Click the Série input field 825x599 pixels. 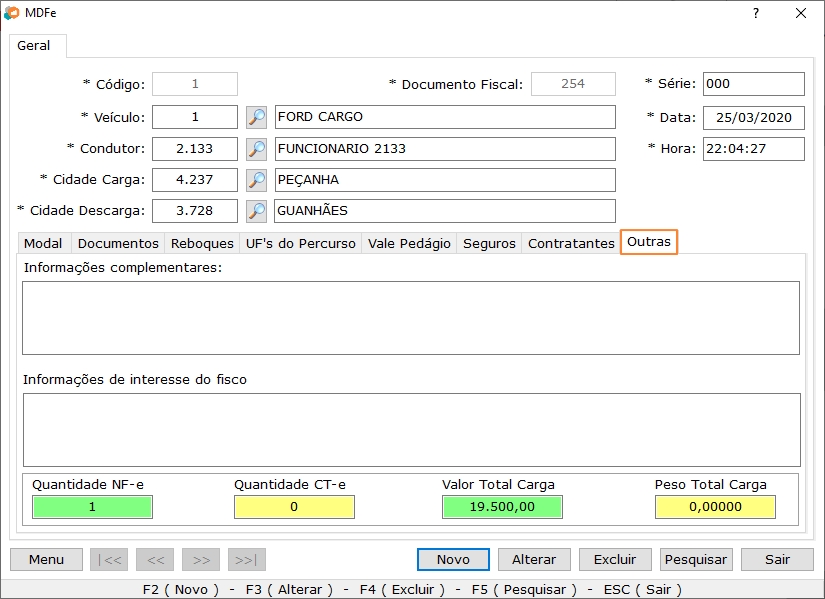tap(753, 84)
